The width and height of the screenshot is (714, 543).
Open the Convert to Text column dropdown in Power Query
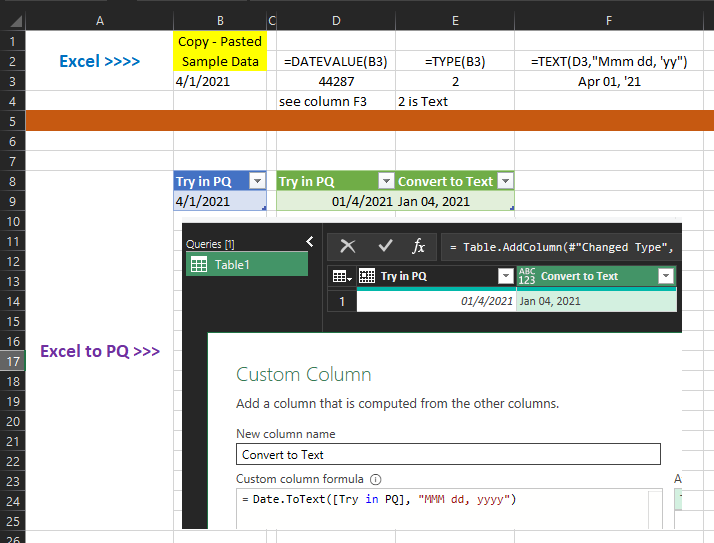[666, 276]
